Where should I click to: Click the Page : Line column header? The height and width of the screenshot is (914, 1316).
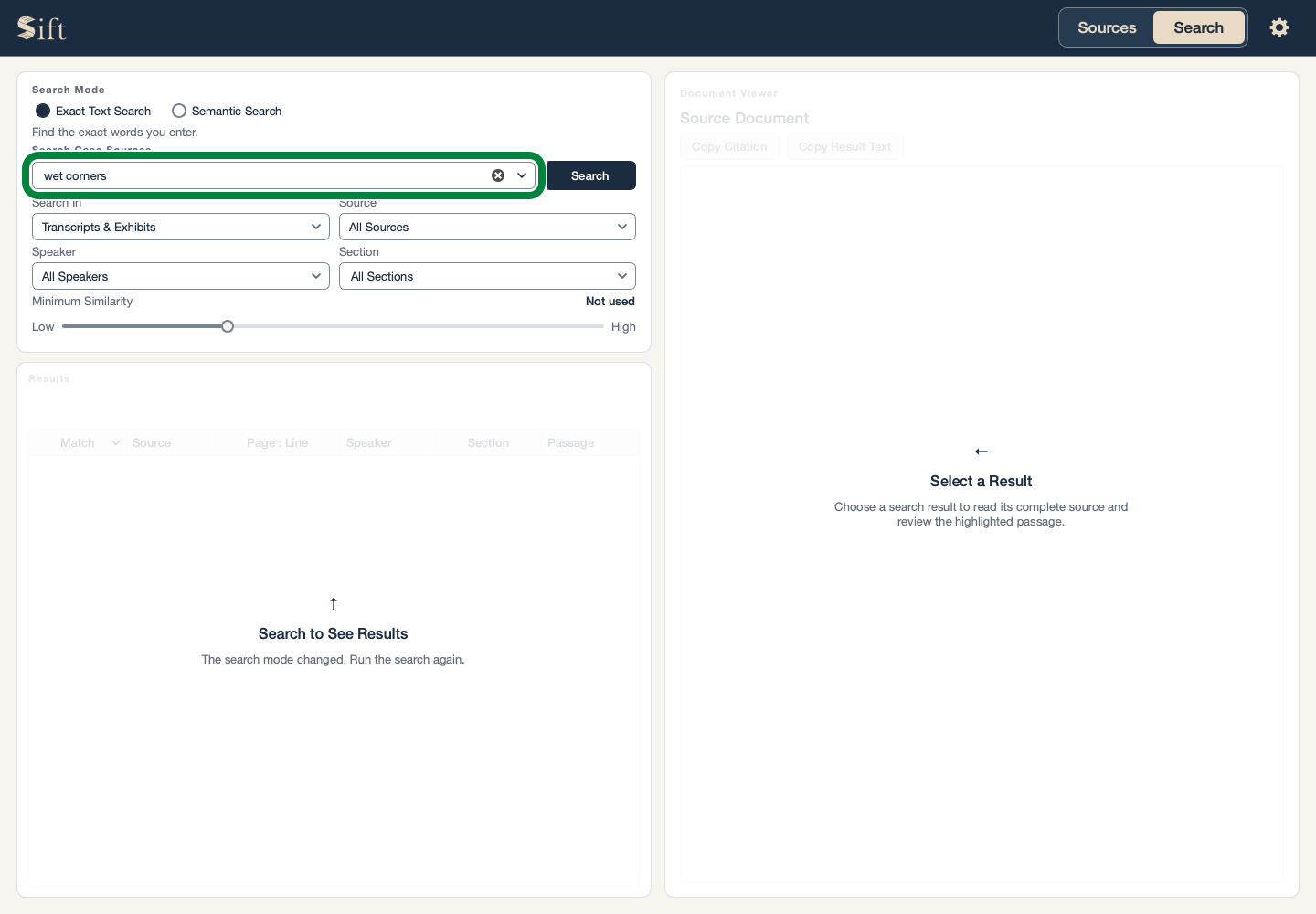tap(277, 442)
